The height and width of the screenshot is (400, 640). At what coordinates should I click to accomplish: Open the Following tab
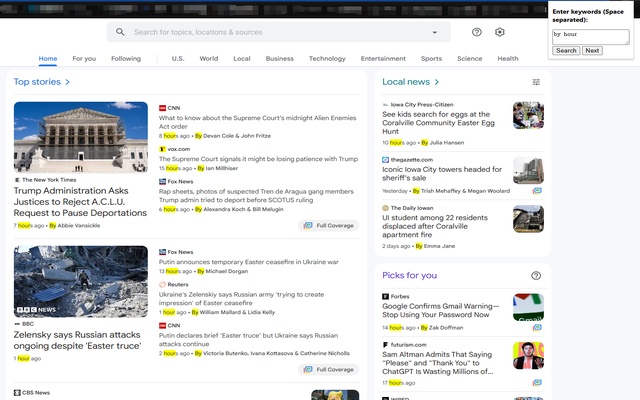(x=126, y=58)
